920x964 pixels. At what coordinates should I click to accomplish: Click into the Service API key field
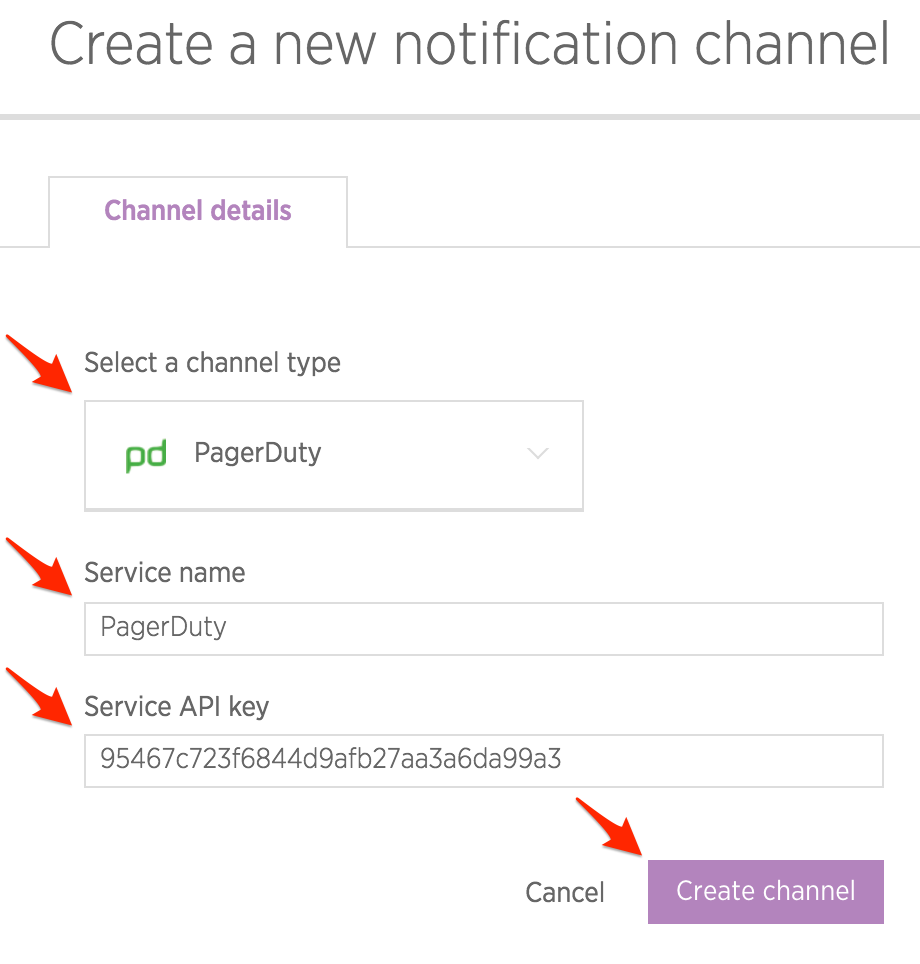483,760
